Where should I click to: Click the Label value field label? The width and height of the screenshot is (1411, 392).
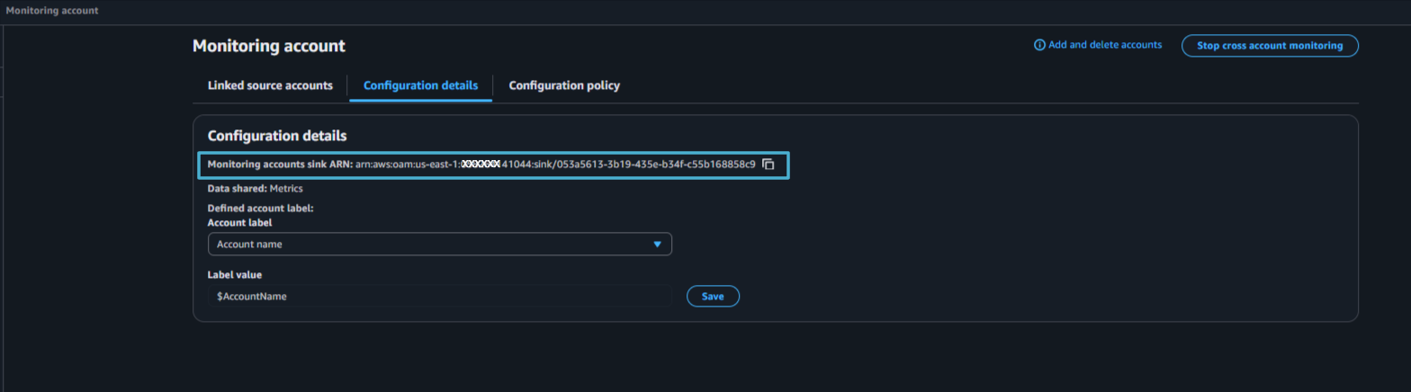[234, 274]
